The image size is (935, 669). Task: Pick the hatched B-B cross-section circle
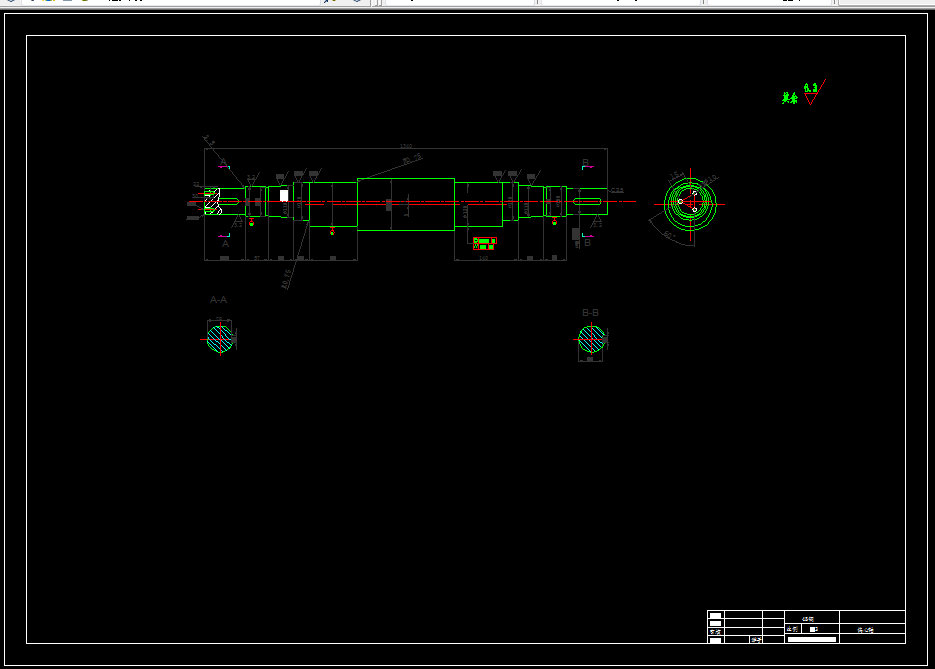(592, 339)
